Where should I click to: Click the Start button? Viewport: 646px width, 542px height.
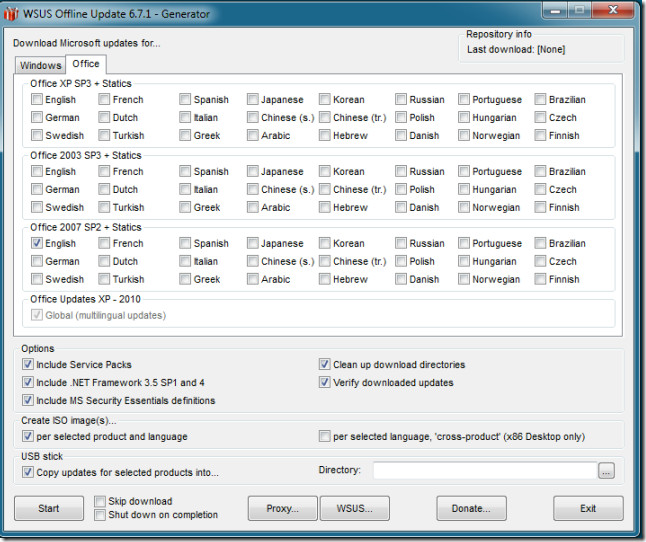pos(49,508)
